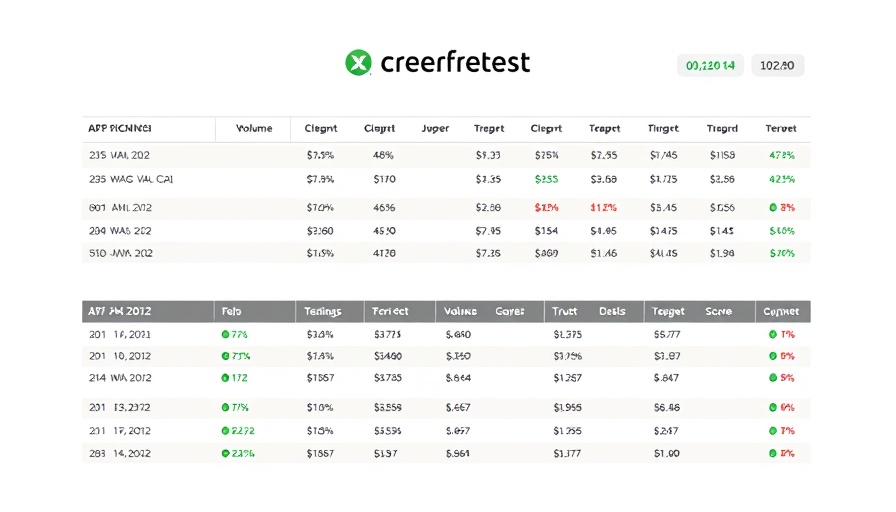The width and height of the screenshot is (896, 512).
Task: Click the $5,777 Tegget value
Action: pos(667,334)
